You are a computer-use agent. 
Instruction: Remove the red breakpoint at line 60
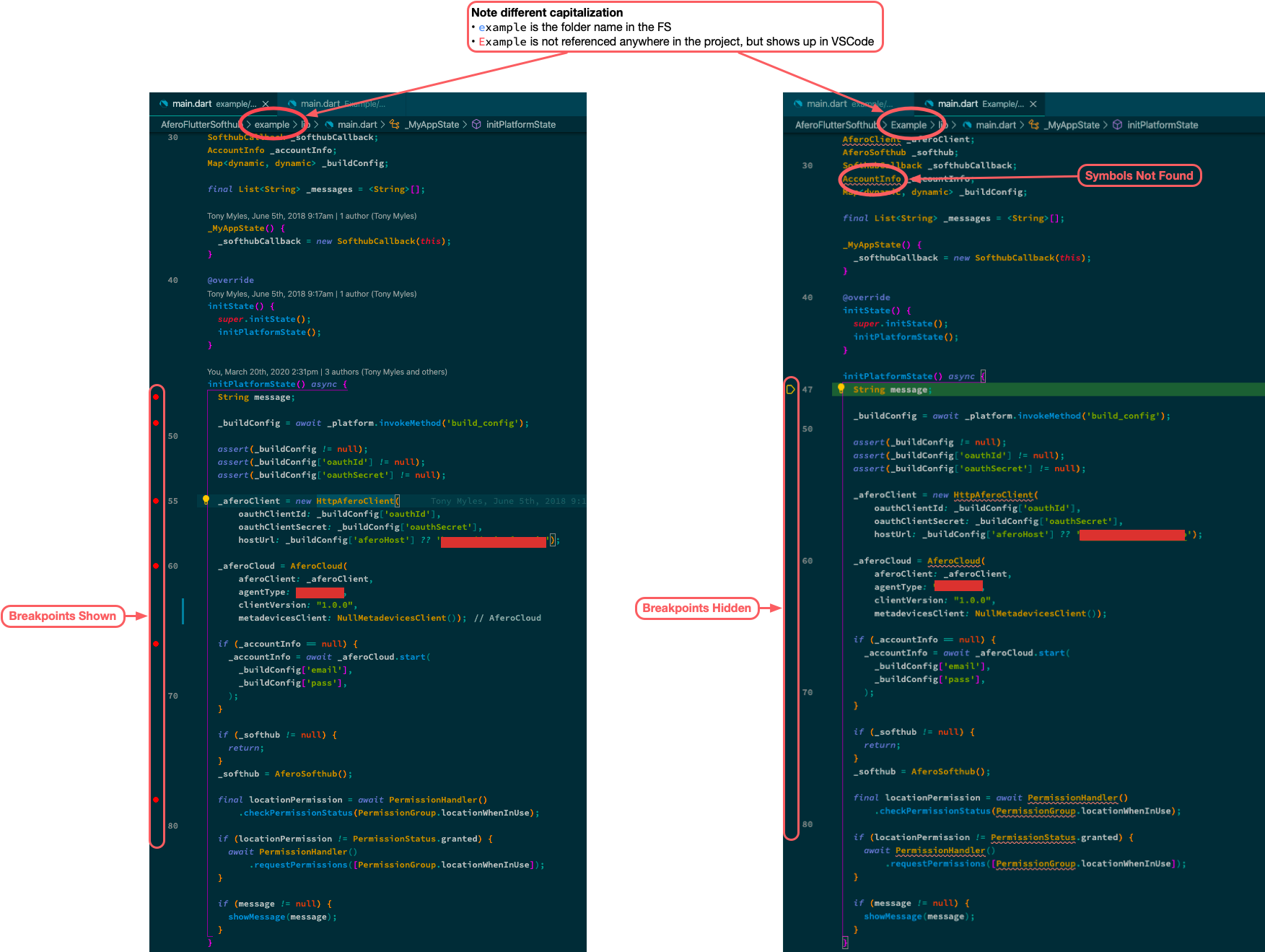(157, 565)
